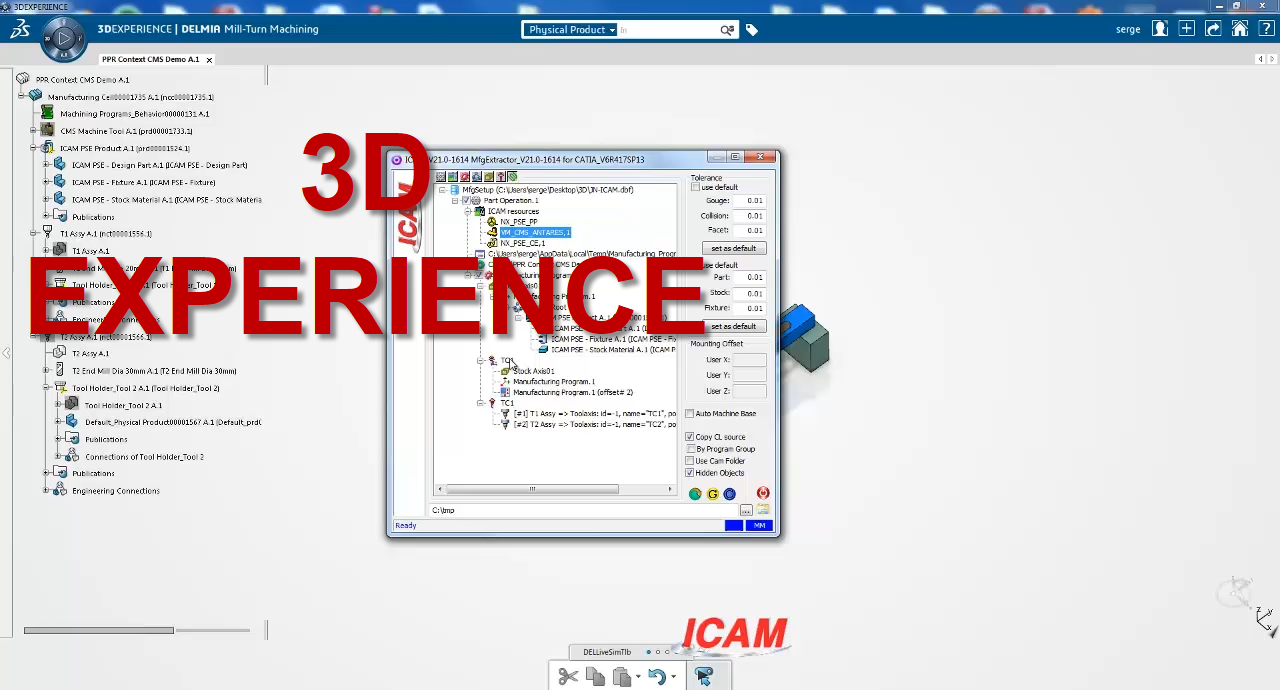
Task: Click the home icon in top bar
Action: pos(1240,29)
